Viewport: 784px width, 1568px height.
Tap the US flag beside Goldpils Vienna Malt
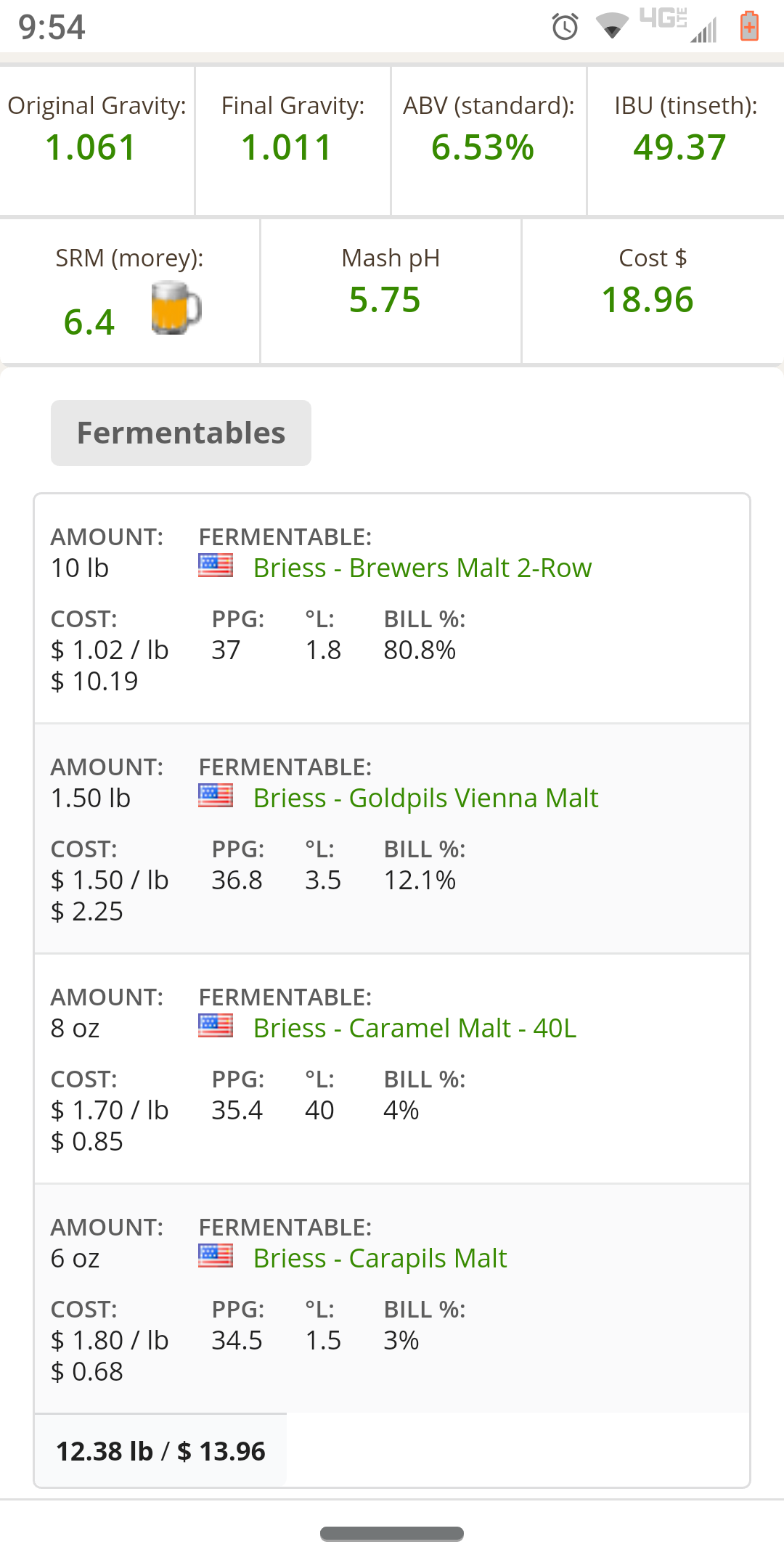[216, 796]
